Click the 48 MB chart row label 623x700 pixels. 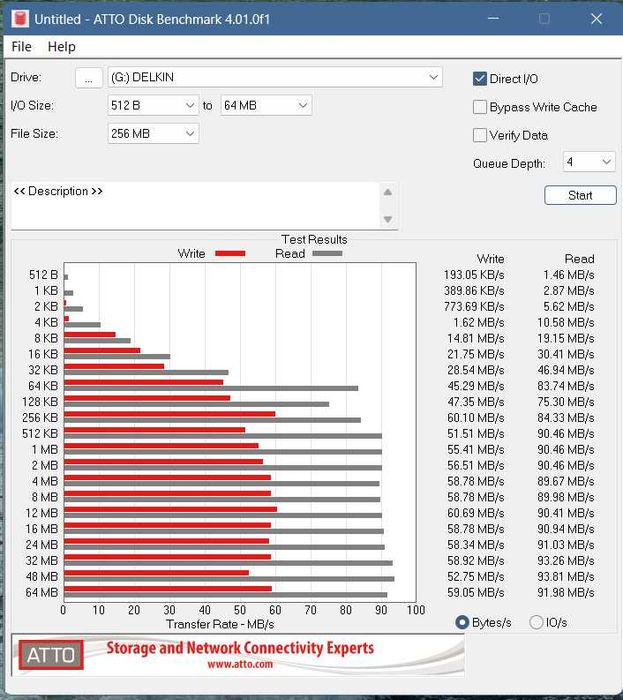point(42,577)
